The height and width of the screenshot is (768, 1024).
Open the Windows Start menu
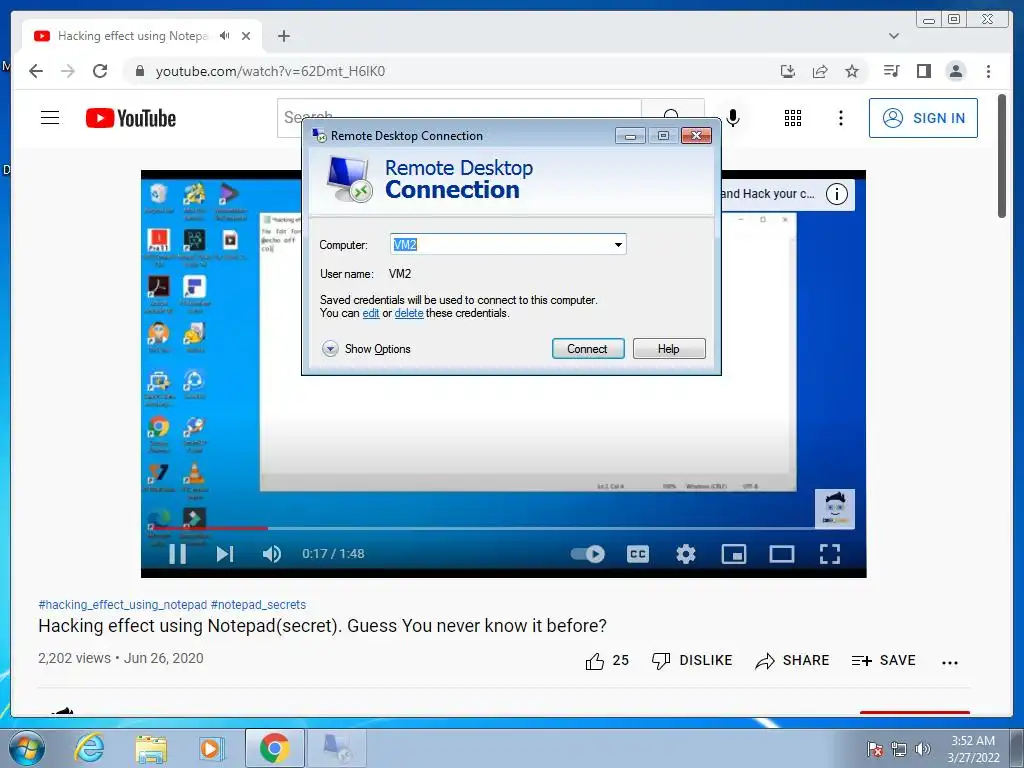27,748
